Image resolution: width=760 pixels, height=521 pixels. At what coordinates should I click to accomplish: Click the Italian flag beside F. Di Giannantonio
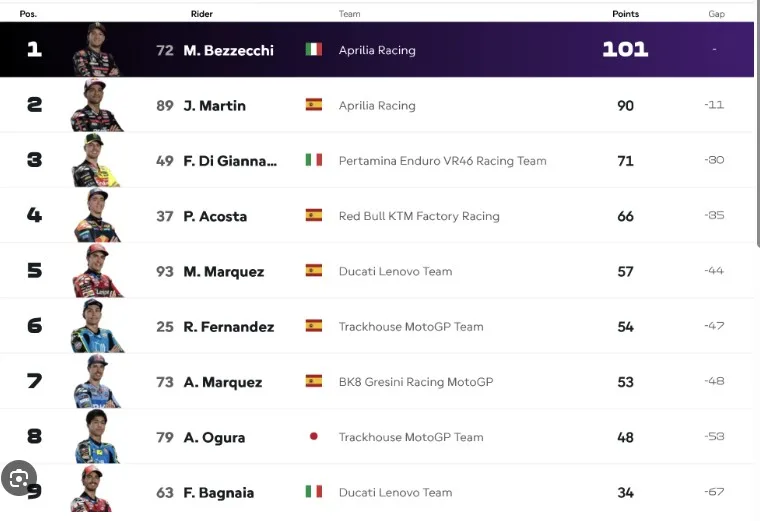314,160
